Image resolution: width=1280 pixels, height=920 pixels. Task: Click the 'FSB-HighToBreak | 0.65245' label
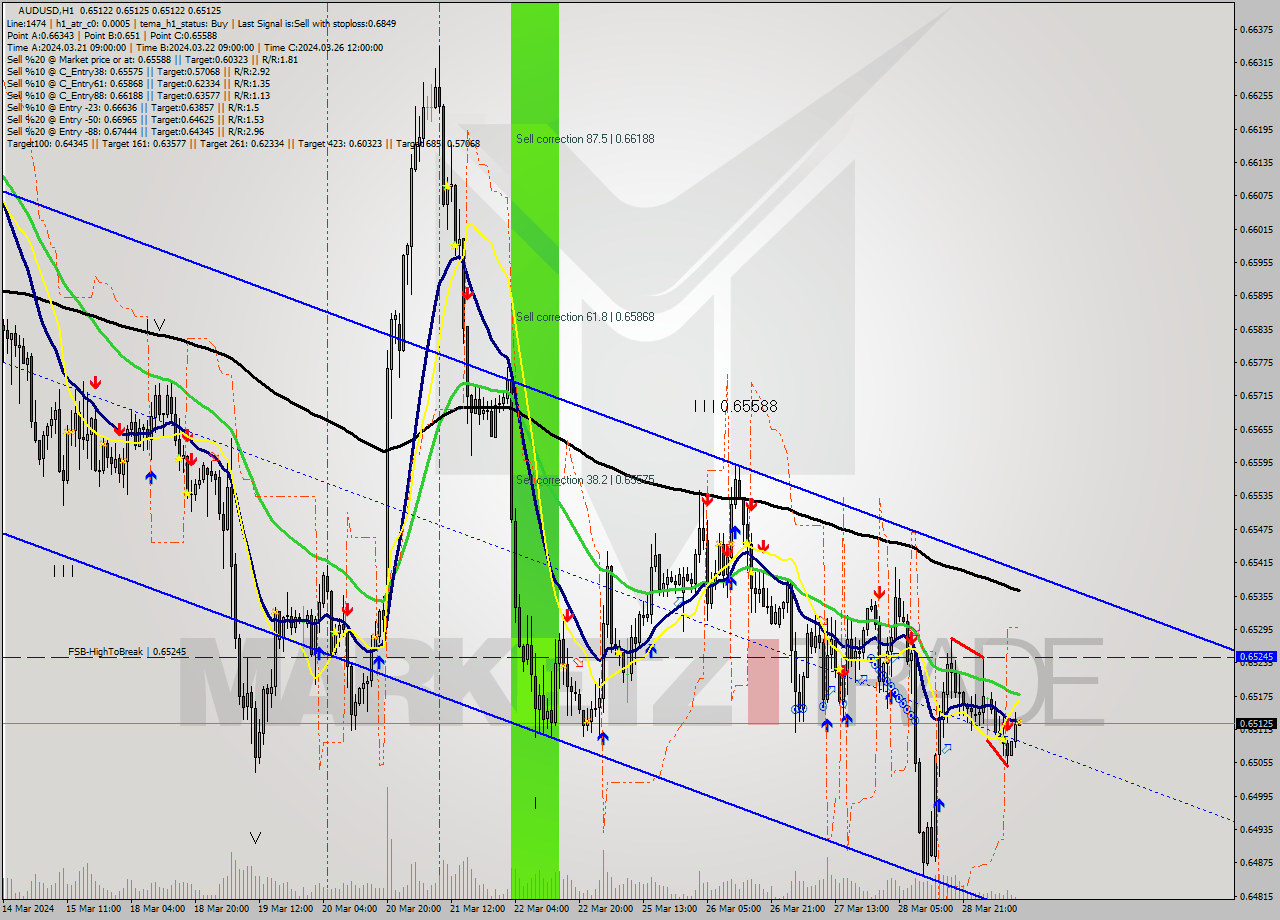pyautogui.click(x=127, y=651)
